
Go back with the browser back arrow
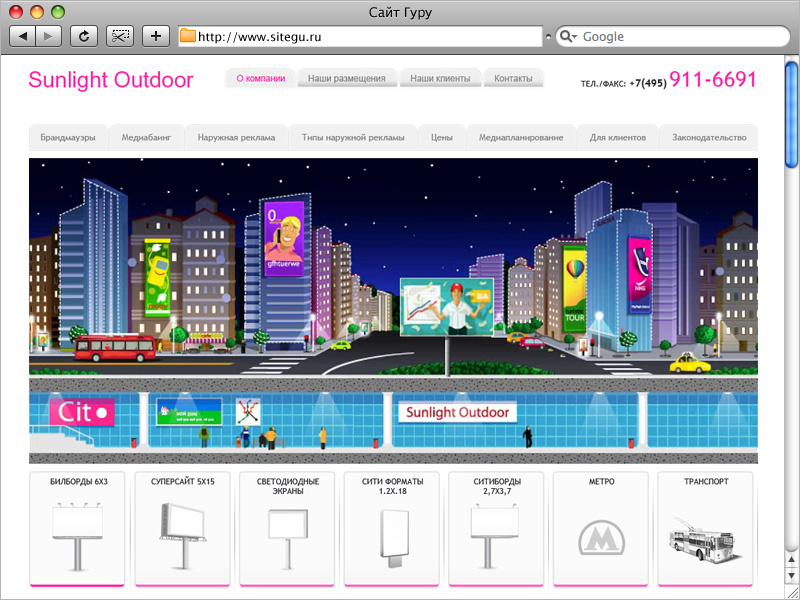(x=23, y=36)
